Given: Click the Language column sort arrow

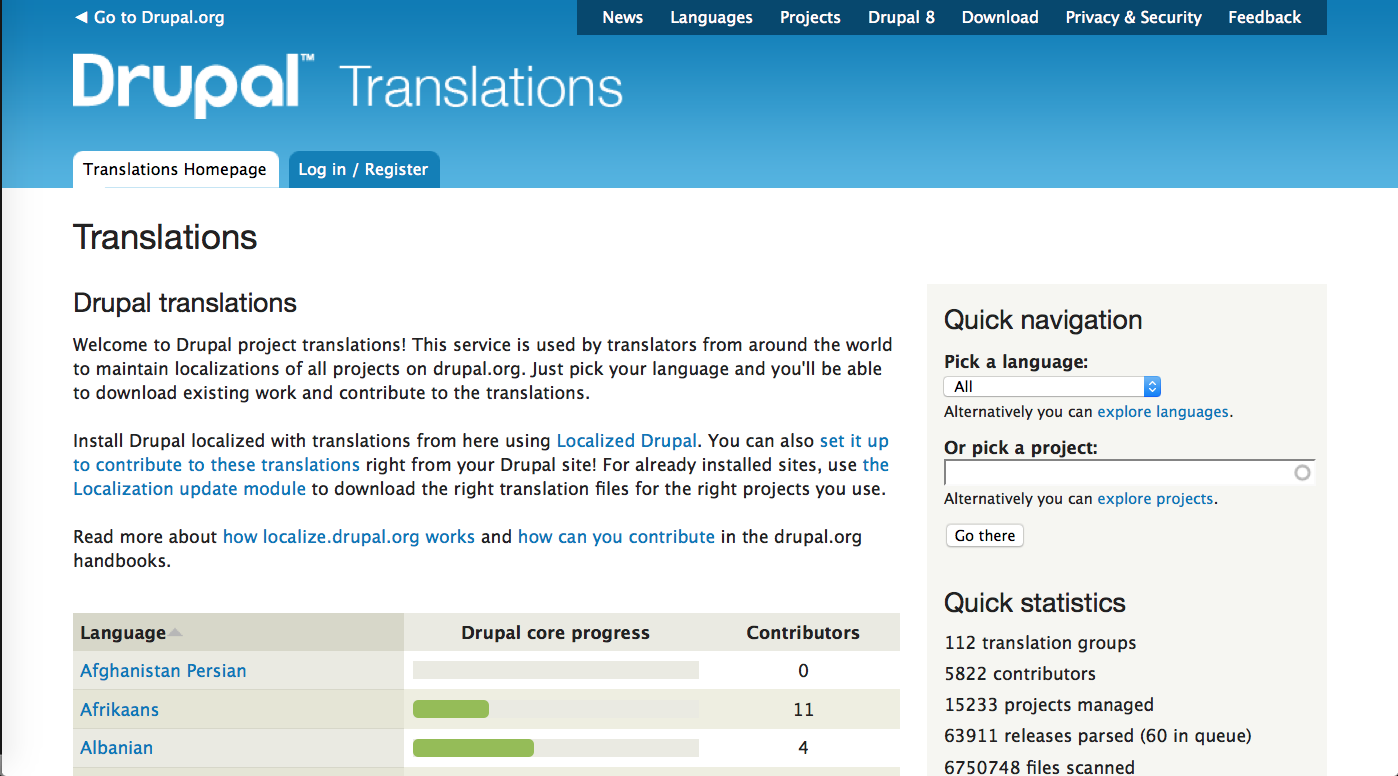Looking at the screenshot, I should click(x=176, y=633).
